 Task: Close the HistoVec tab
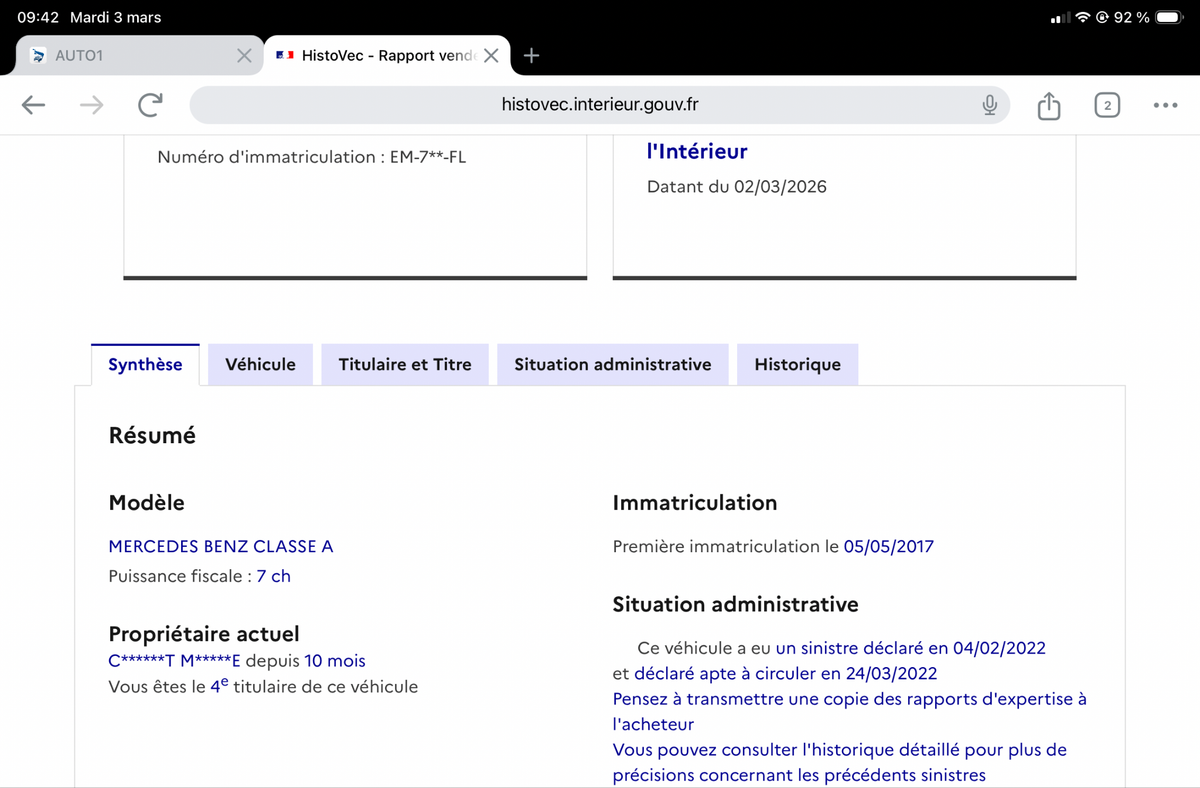tap(491, 56)
